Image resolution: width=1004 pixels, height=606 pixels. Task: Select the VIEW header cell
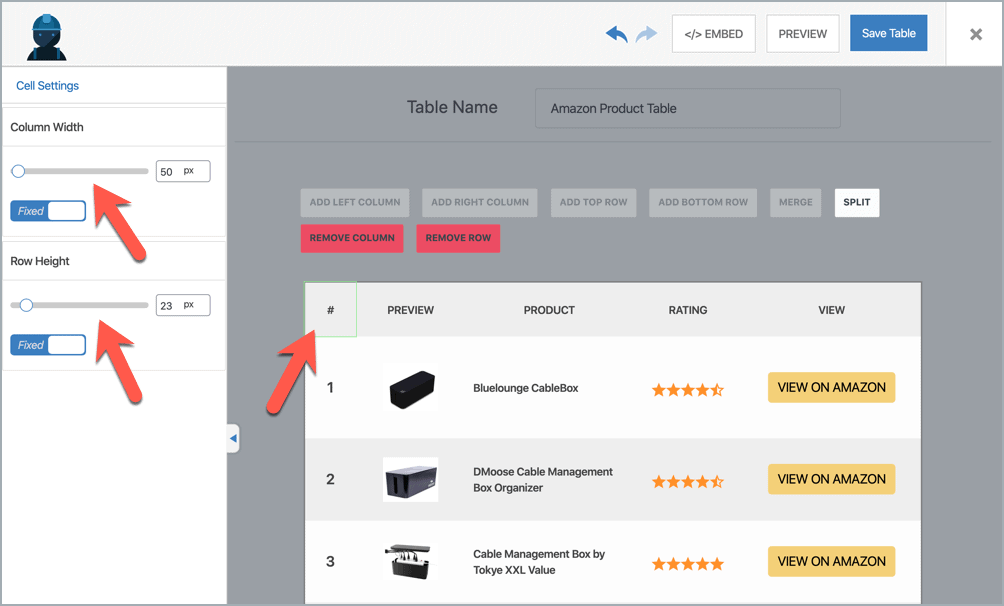pyautogui.click(x=831, y=310)
